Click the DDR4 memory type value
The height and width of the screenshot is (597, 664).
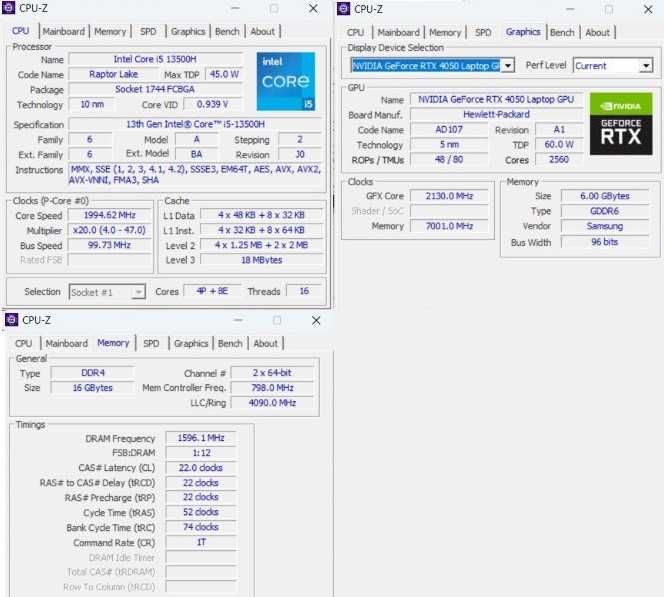(93, 373)
